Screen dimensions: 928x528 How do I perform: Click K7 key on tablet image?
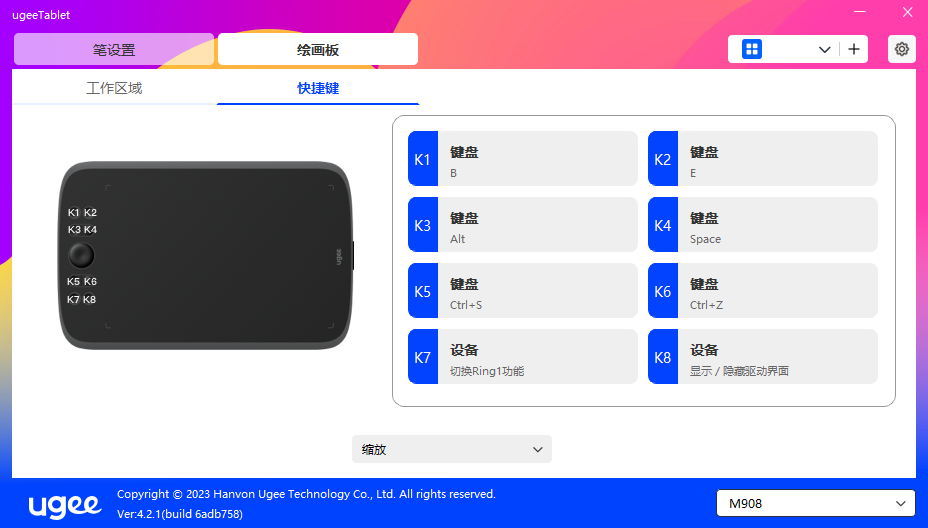73,300
